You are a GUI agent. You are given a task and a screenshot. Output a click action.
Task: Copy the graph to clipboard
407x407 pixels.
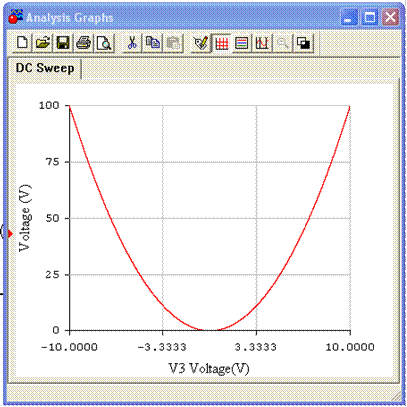coord(152,43)
